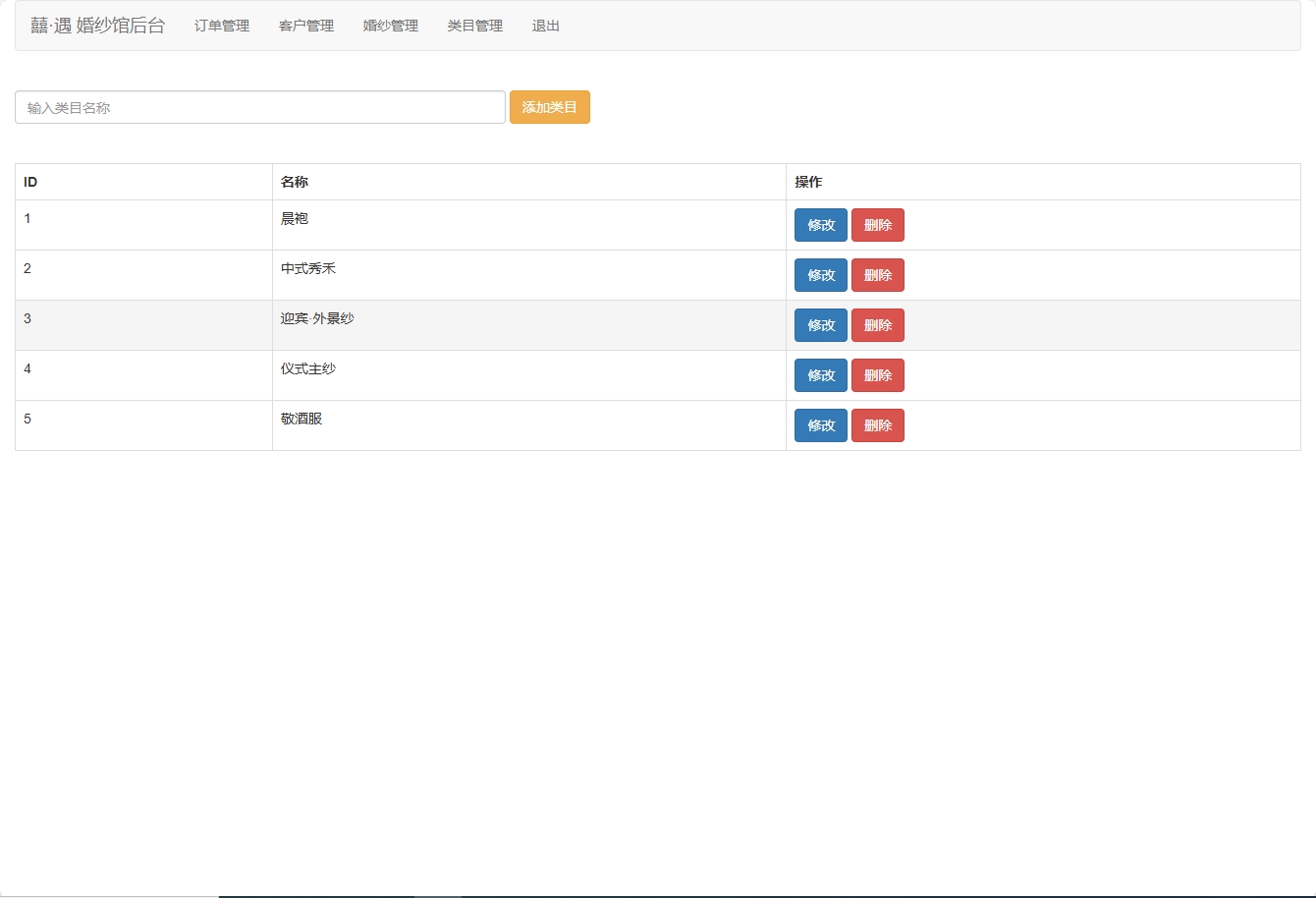Open the 婚纱管理 menu item

coord(391,26)
